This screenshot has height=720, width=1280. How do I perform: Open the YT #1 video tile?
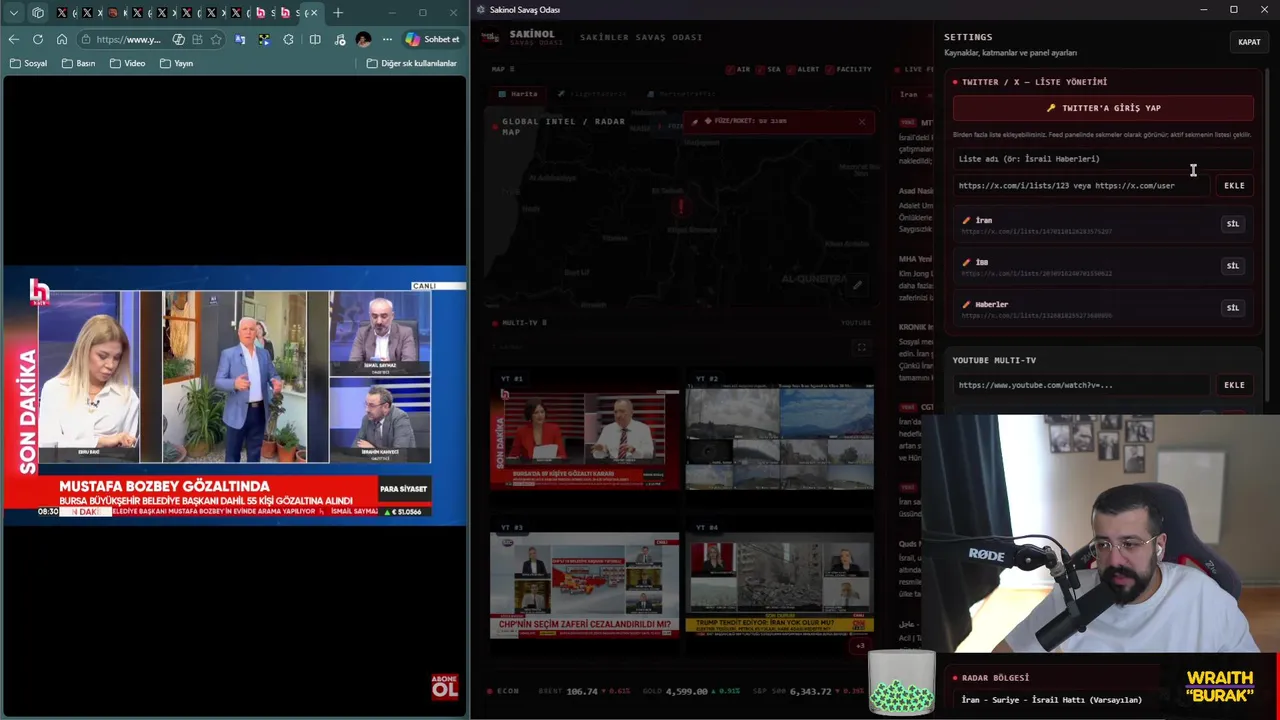(x=585, y=438)
